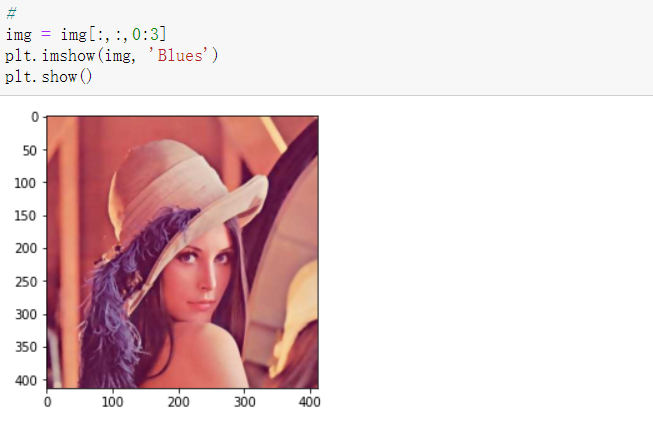Click the y-axis tick label 50
Screen dimensions: 653x423
pyautogui.click(x=30, y=150)
